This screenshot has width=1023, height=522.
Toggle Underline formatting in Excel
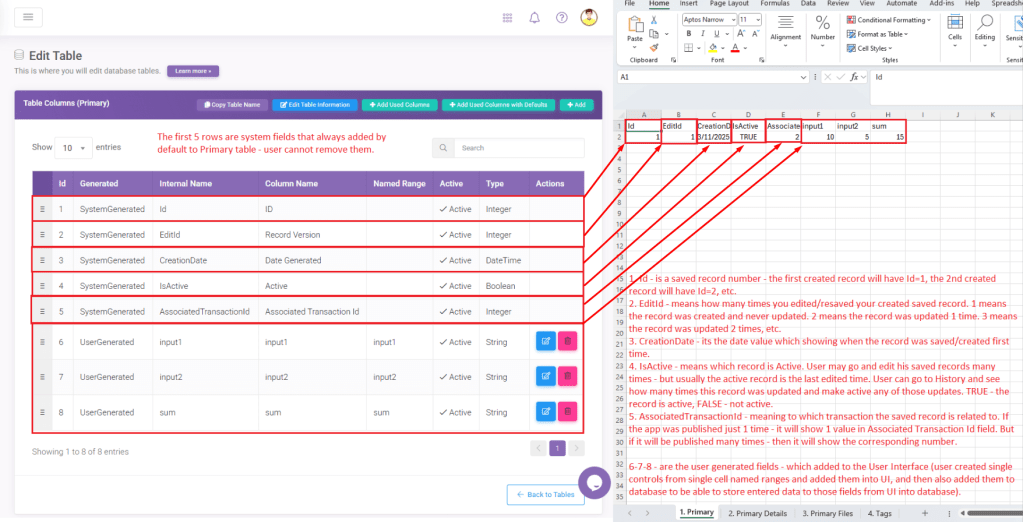[x=716, y=33]
